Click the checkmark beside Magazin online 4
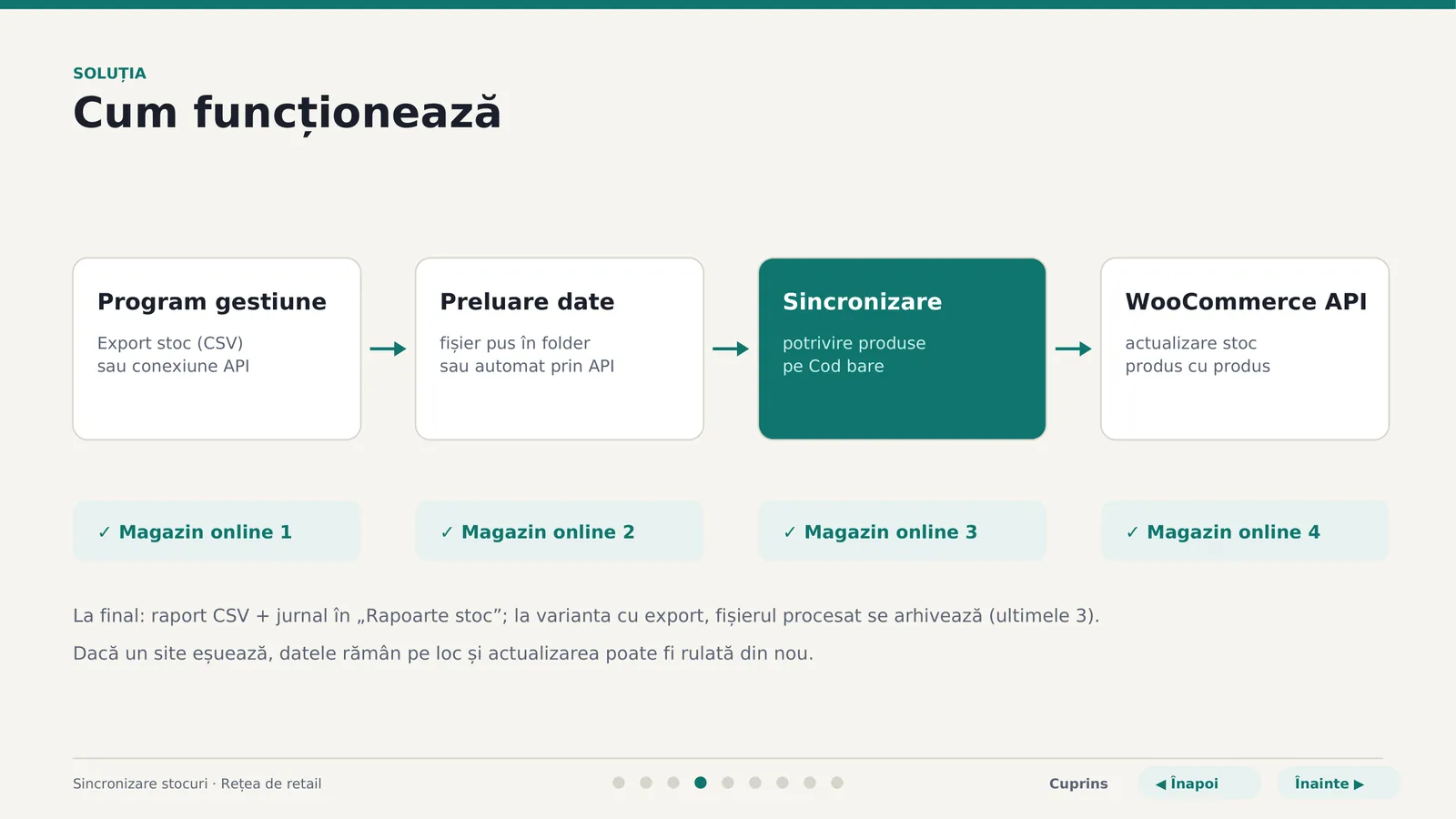The image size is (1456, 819). [1132, 532]
